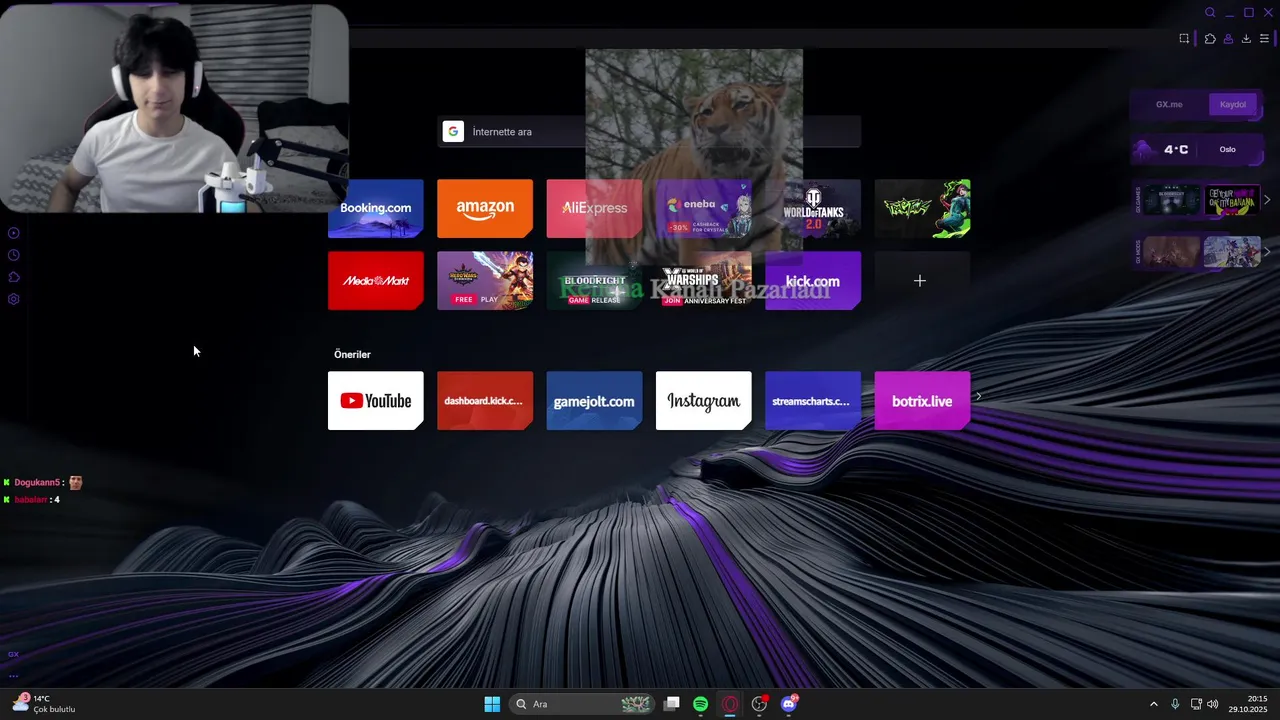The width and height of the screenshot is (1280, 720).
Task: Select the GX.me tab
Action: coord(1169,104)
